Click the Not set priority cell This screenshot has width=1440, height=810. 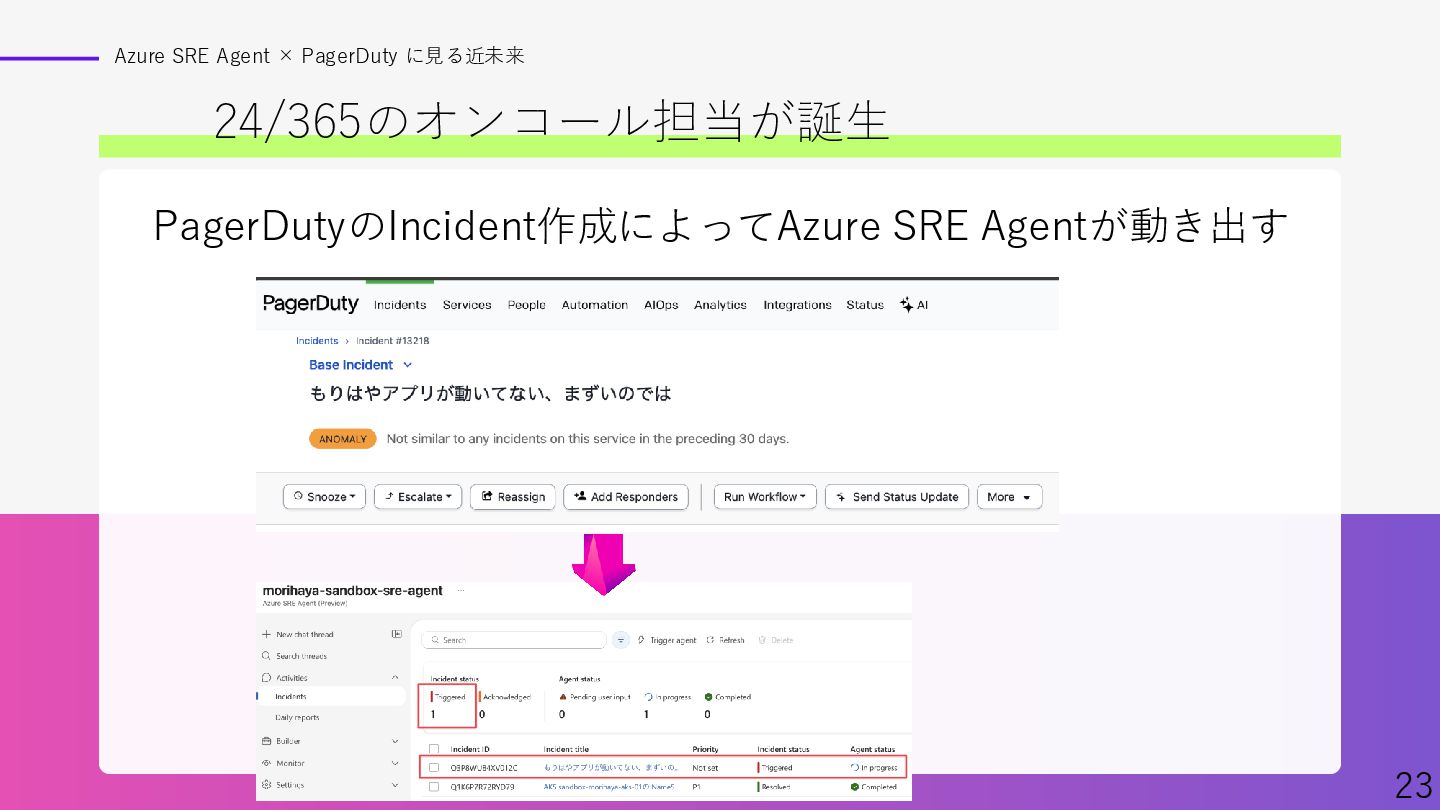point(705,768)
